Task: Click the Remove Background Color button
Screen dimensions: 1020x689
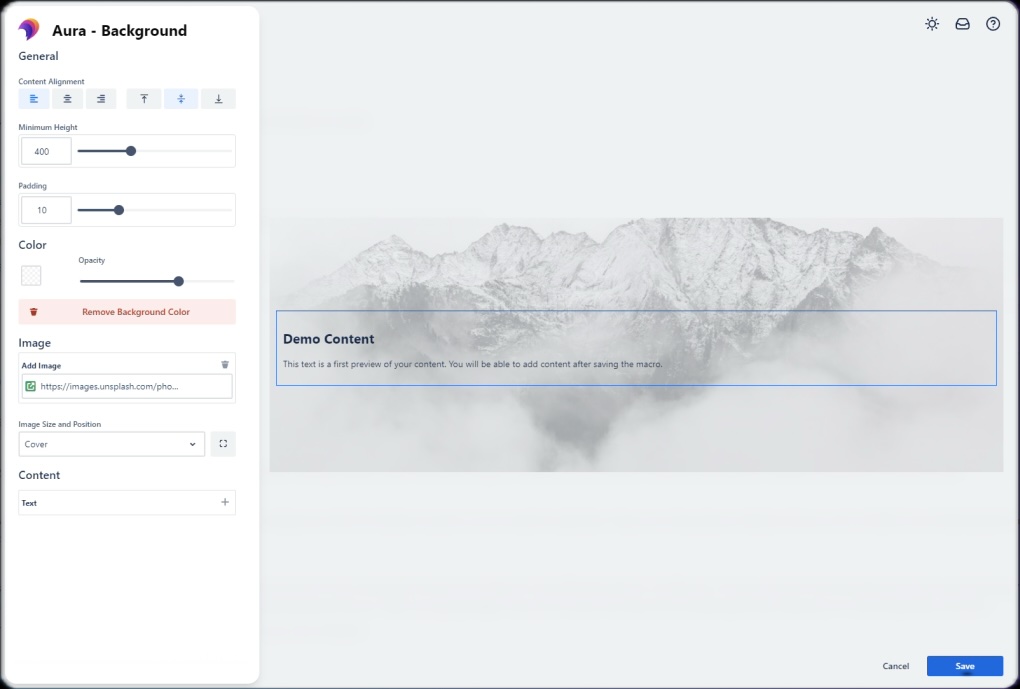Action: pos(127,311)
